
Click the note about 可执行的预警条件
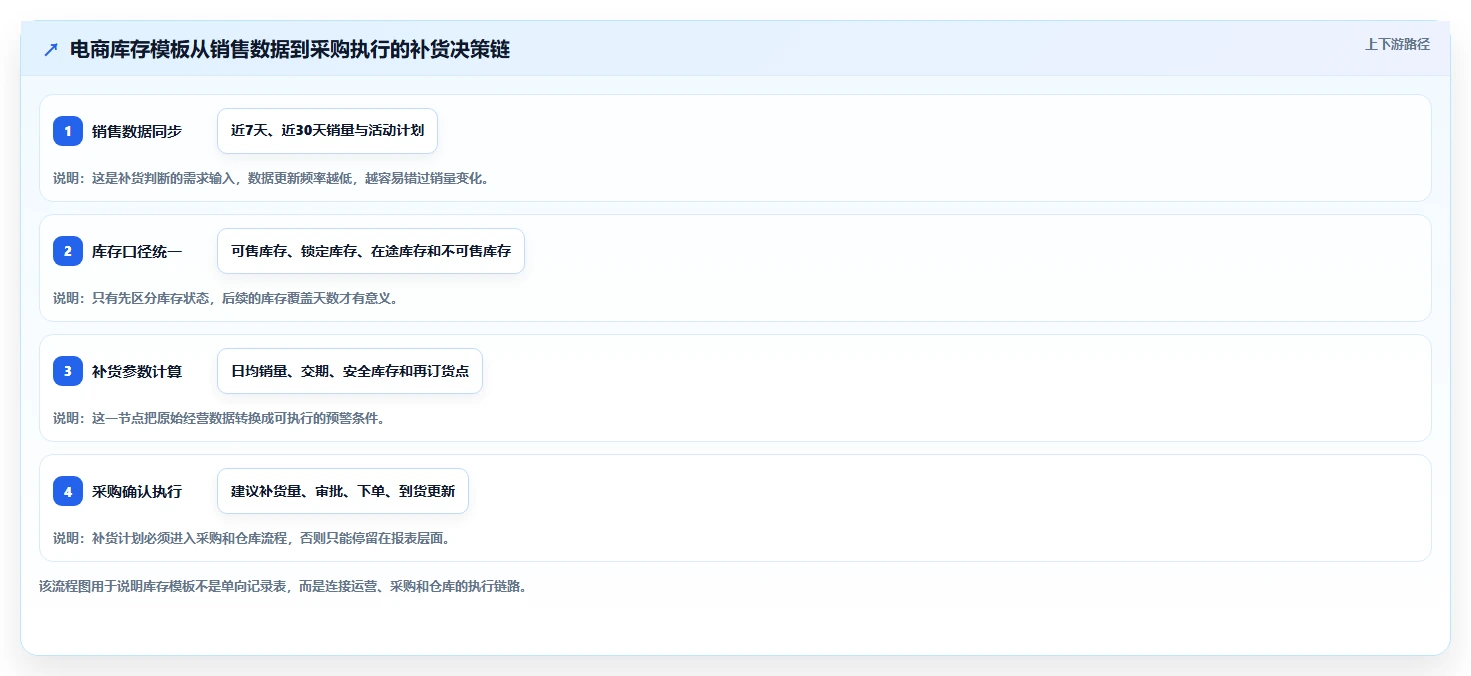tap(219, 418)
